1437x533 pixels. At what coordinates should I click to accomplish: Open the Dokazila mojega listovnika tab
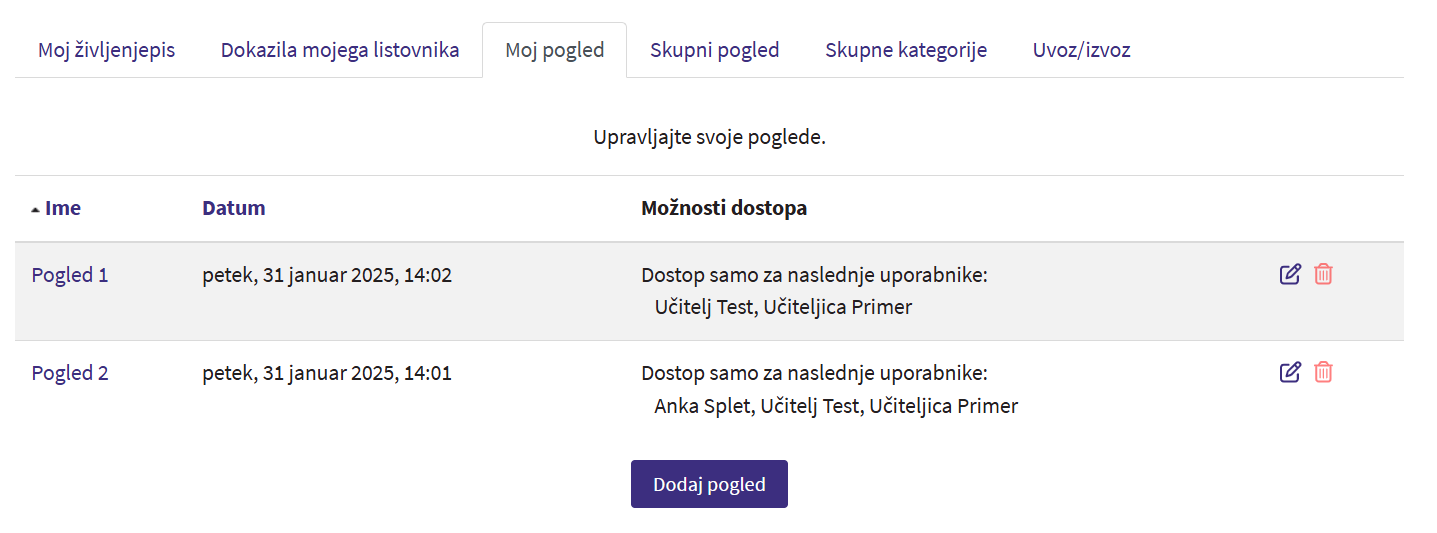(340, 50)
